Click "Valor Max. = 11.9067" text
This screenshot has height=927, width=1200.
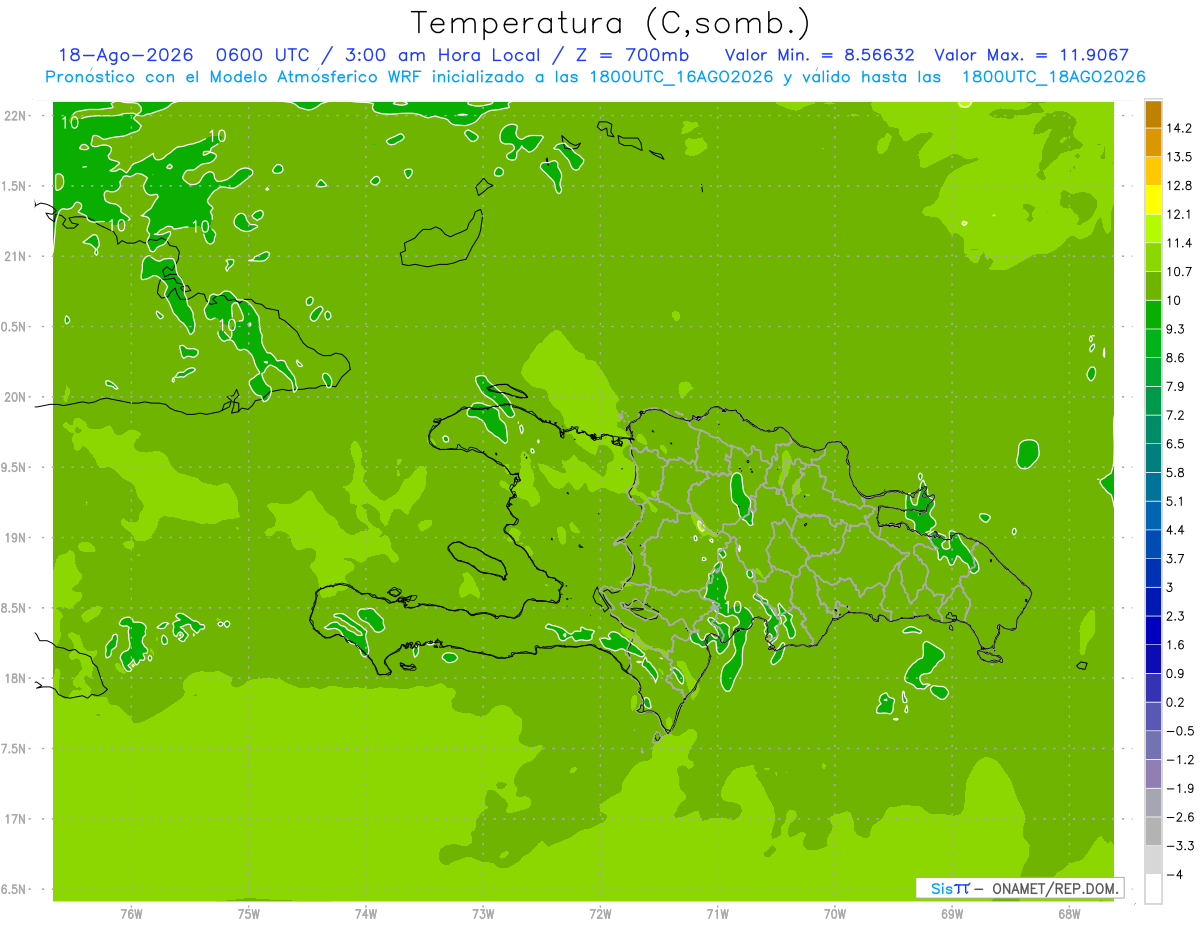[x=1031, y=55]
